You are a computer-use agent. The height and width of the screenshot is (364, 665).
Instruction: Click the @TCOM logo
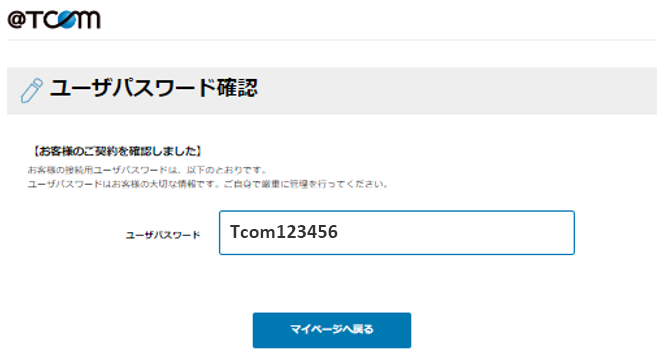[x=54, y=20]
